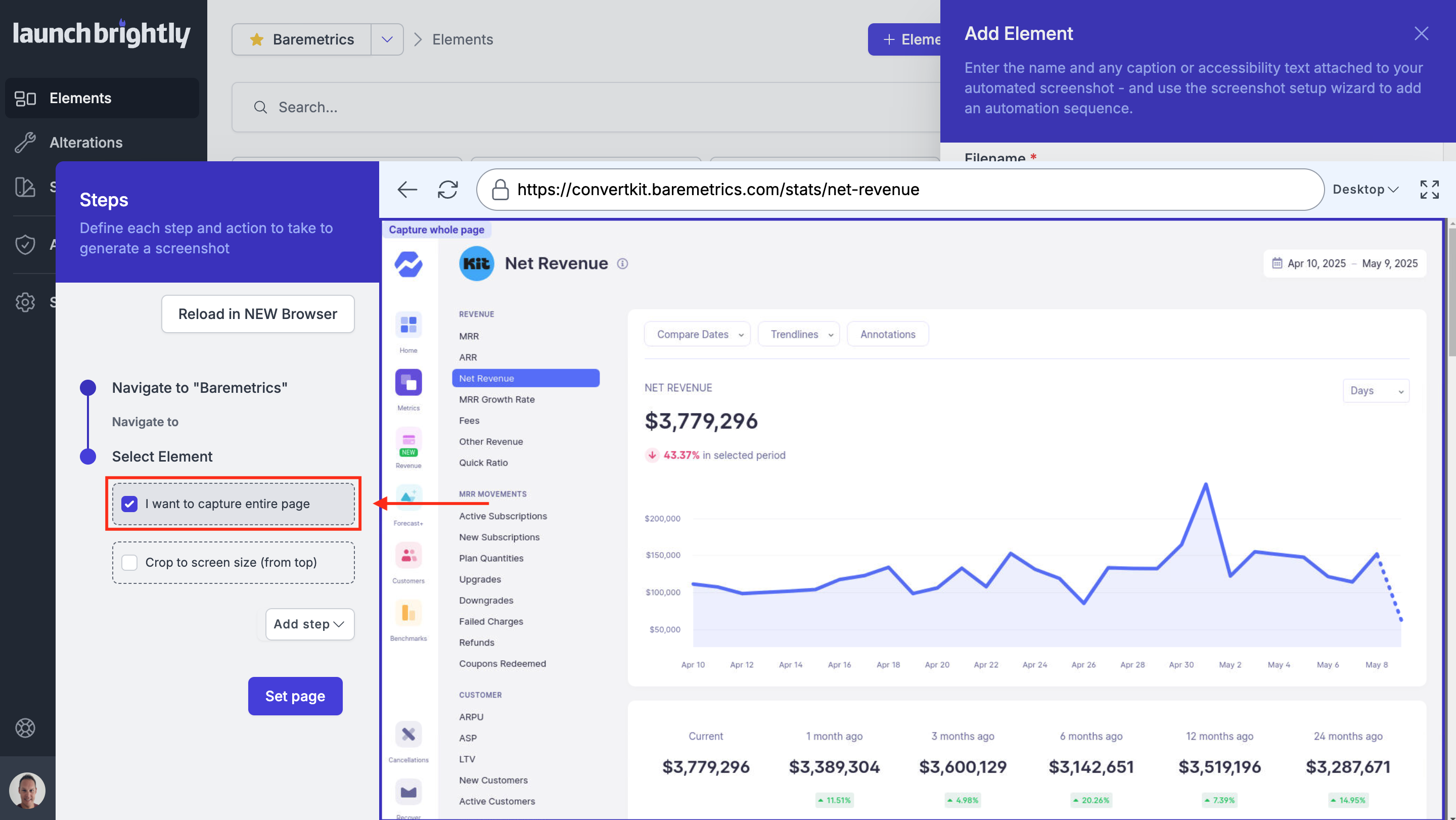Select MRR in revenue menu
The width and height of the screenshot is (1456, 820).
pyautogui.click(x=469, y=336)
